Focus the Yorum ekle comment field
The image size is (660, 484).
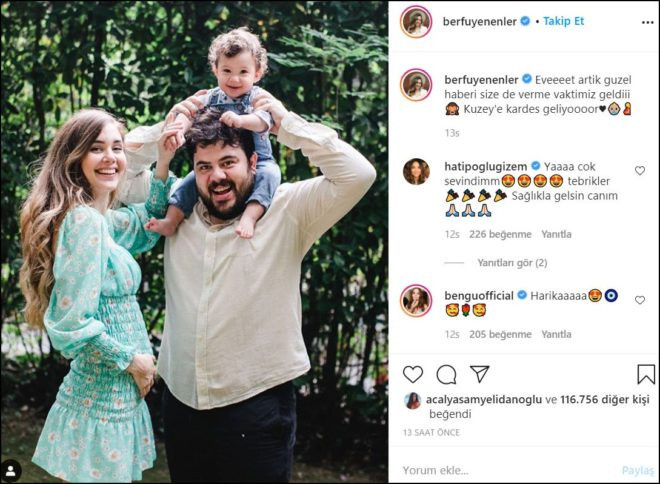(x=505, y=470)
